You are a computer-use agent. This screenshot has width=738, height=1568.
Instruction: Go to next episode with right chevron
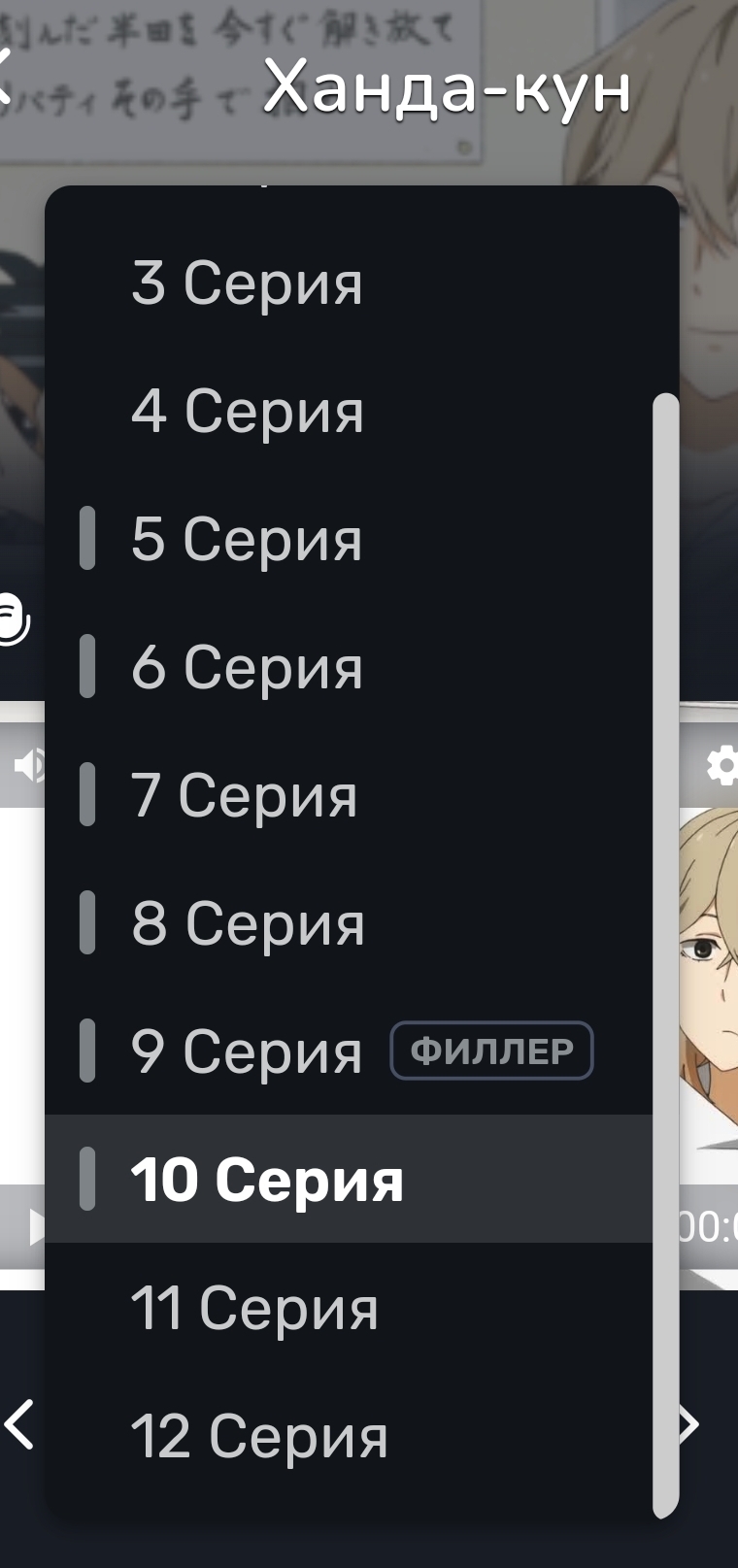click(x=688, y=1424)
